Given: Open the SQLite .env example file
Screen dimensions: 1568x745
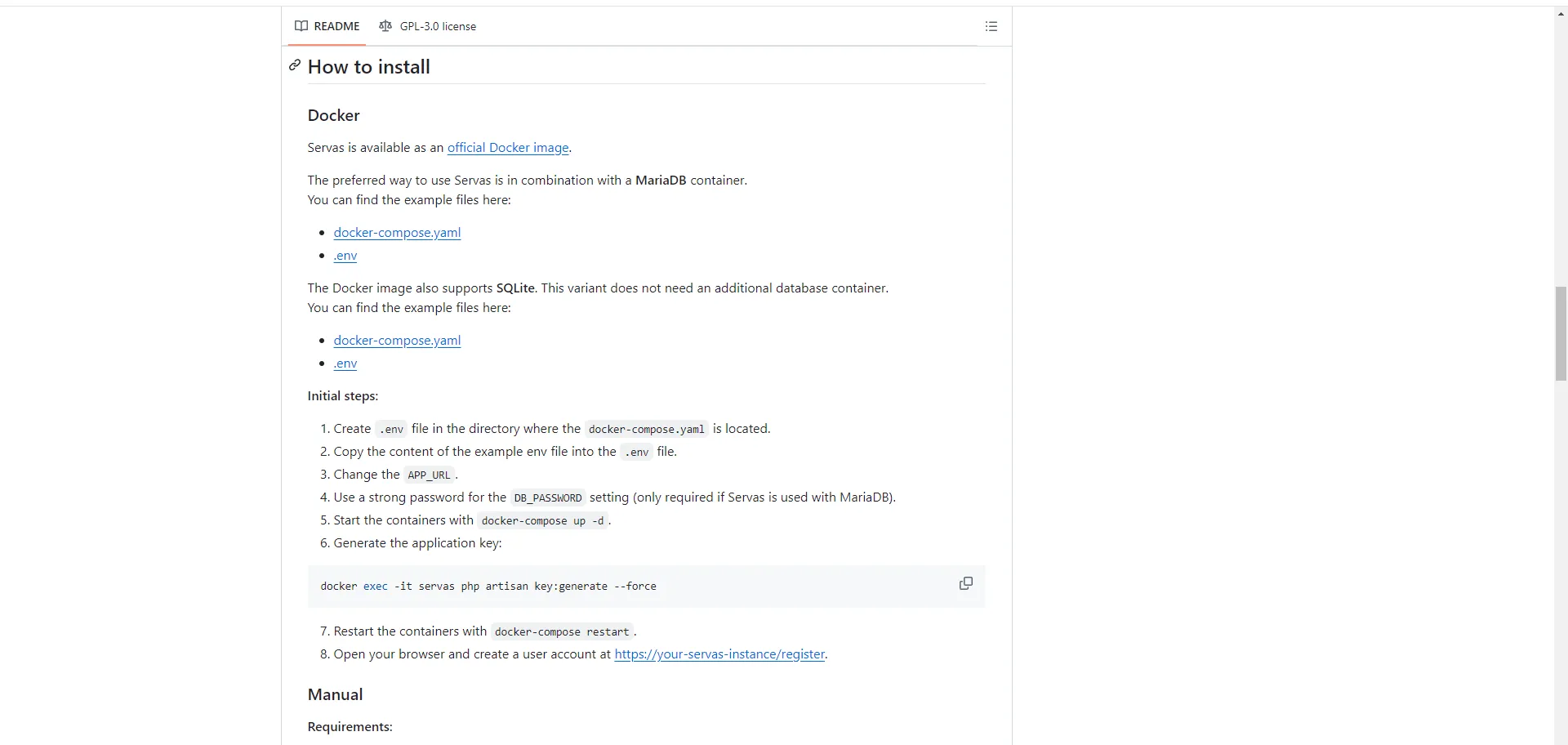Looking at the screenshot, I should pyautogui.click(x=345, y=364).
